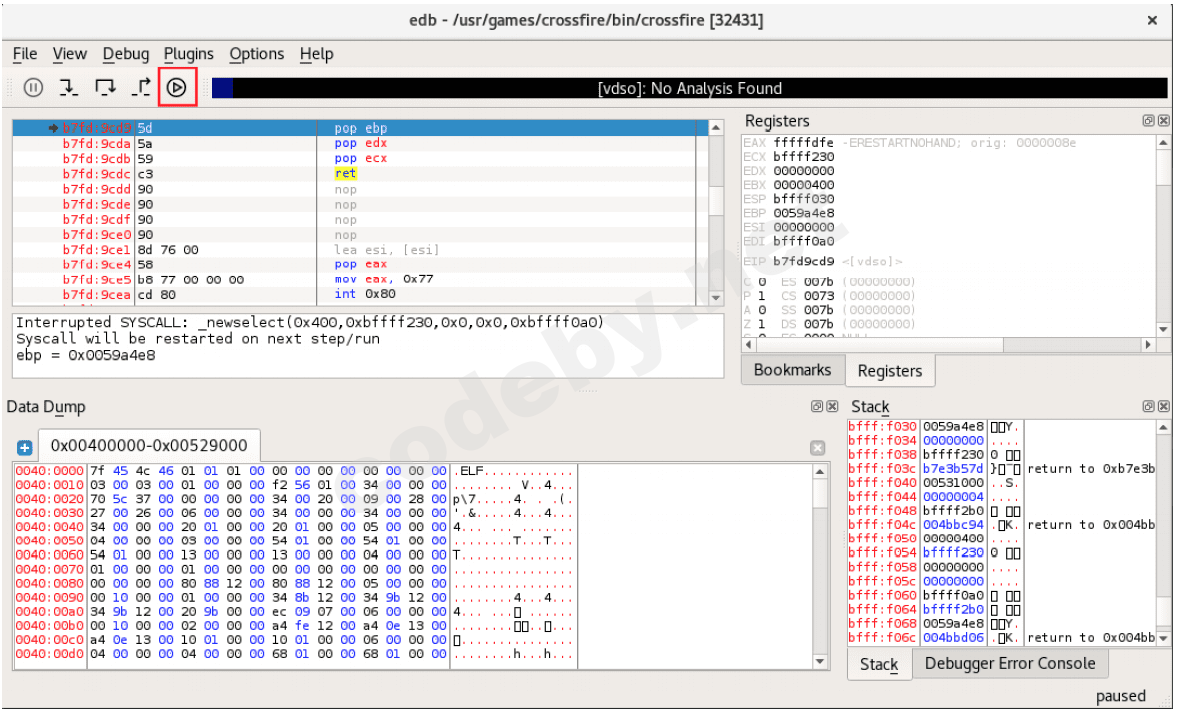Open the Help menu
Screen dimensions: 1177x712
[x=316, y=54]
